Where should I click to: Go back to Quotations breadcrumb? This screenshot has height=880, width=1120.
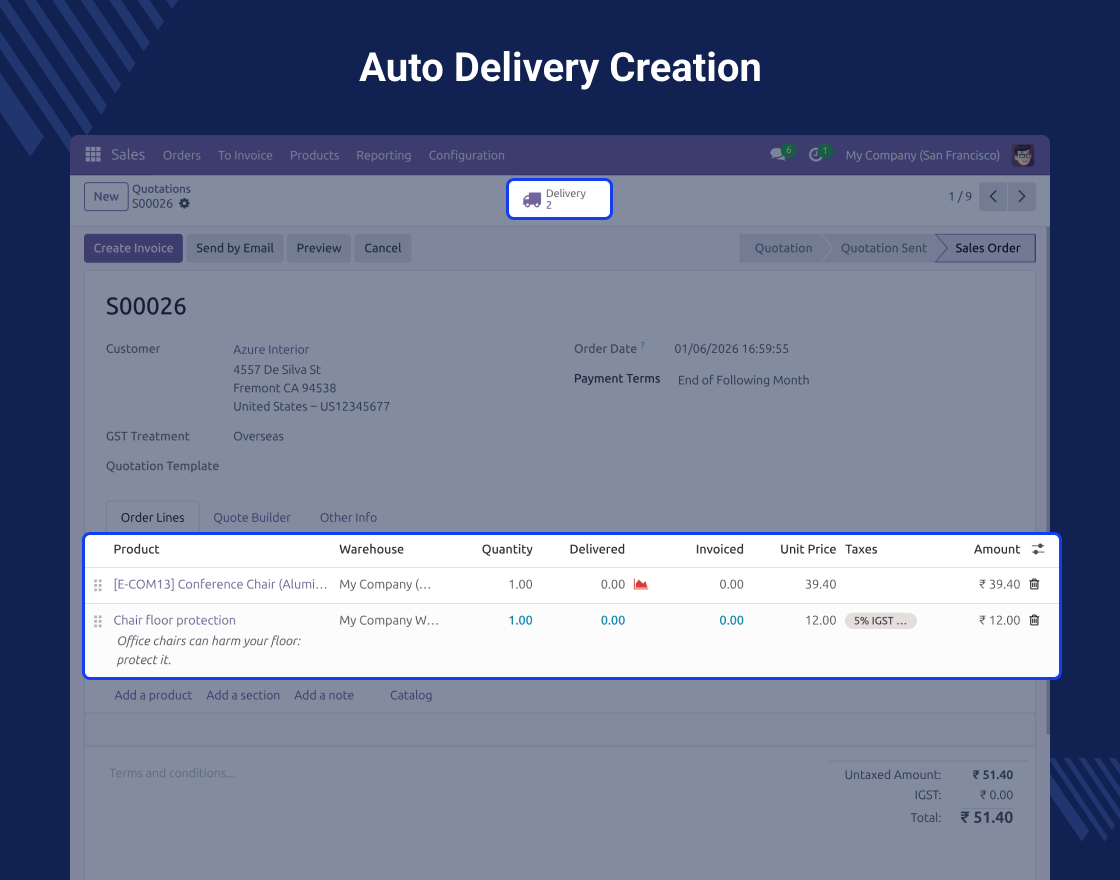tap(161, 189)
